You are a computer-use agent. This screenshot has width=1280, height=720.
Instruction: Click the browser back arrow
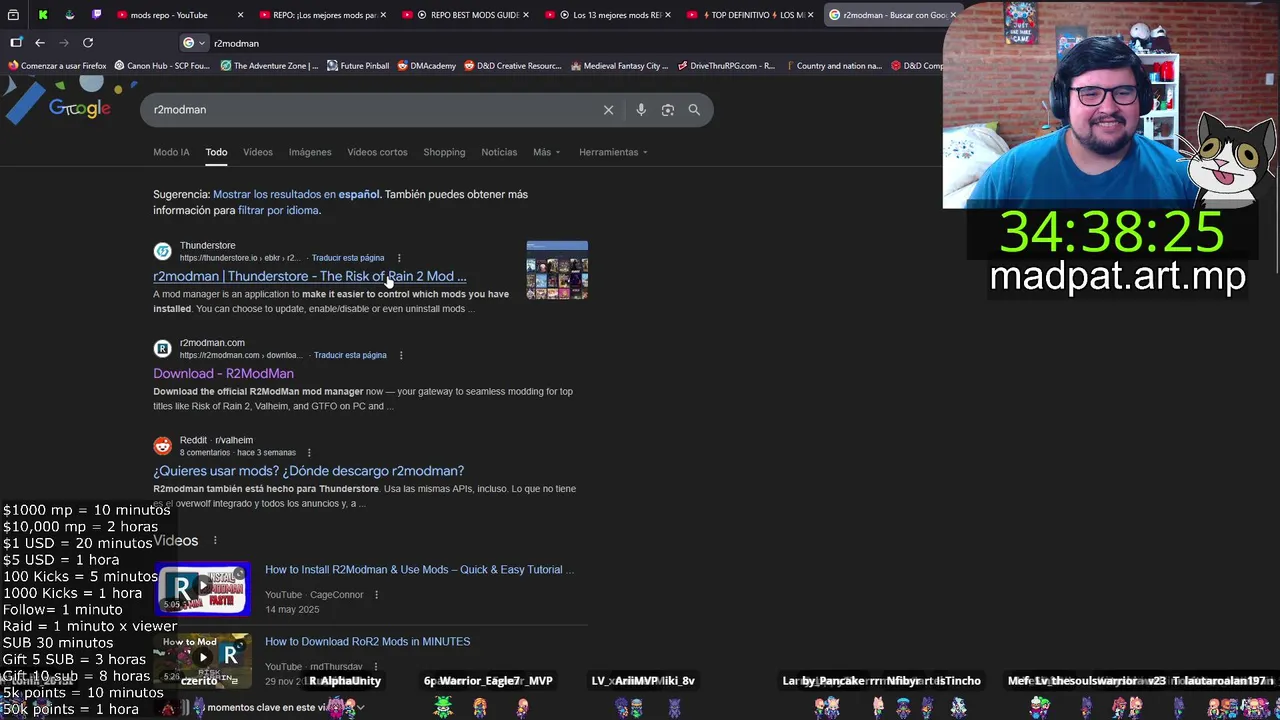point(40,43)
